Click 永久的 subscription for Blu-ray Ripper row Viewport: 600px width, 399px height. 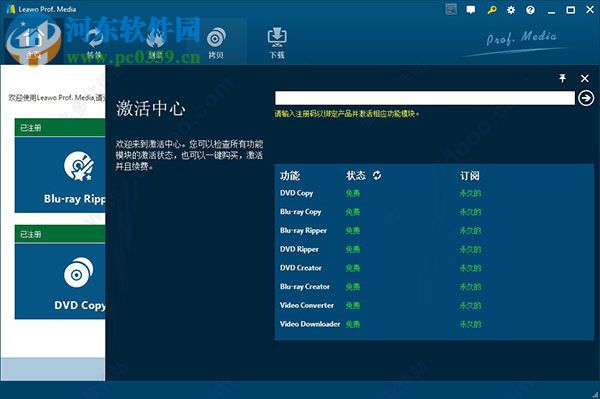coord(470,231)
